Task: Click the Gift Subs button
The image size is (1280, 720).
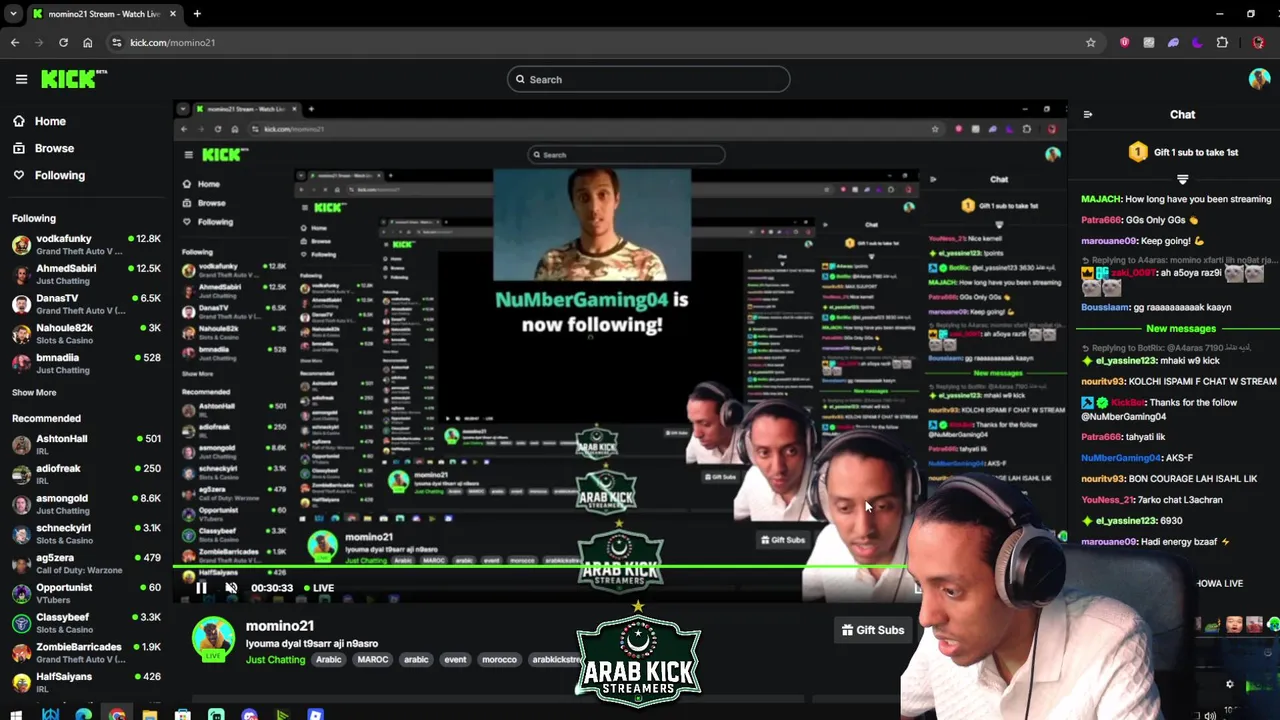Action: [873, 630]
